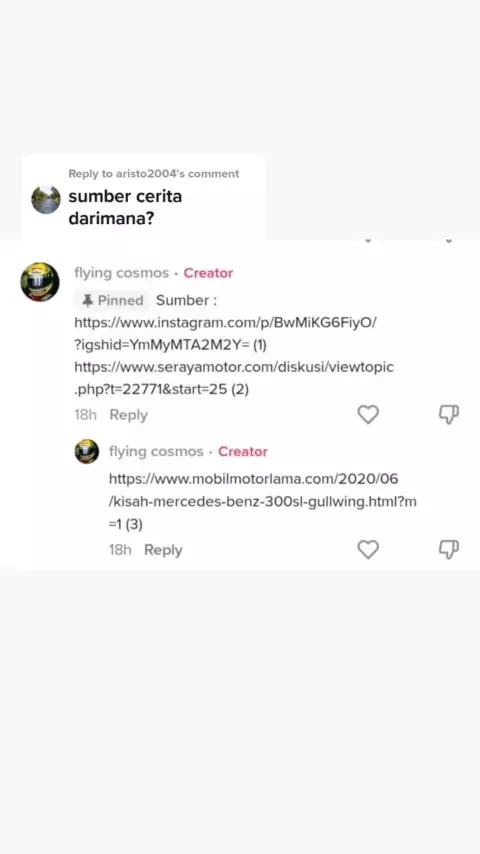The width and height of the screenshot is (480, 854).
Task: Open the serayamotor.com diskusi link
Action: (x=234, y=378)
